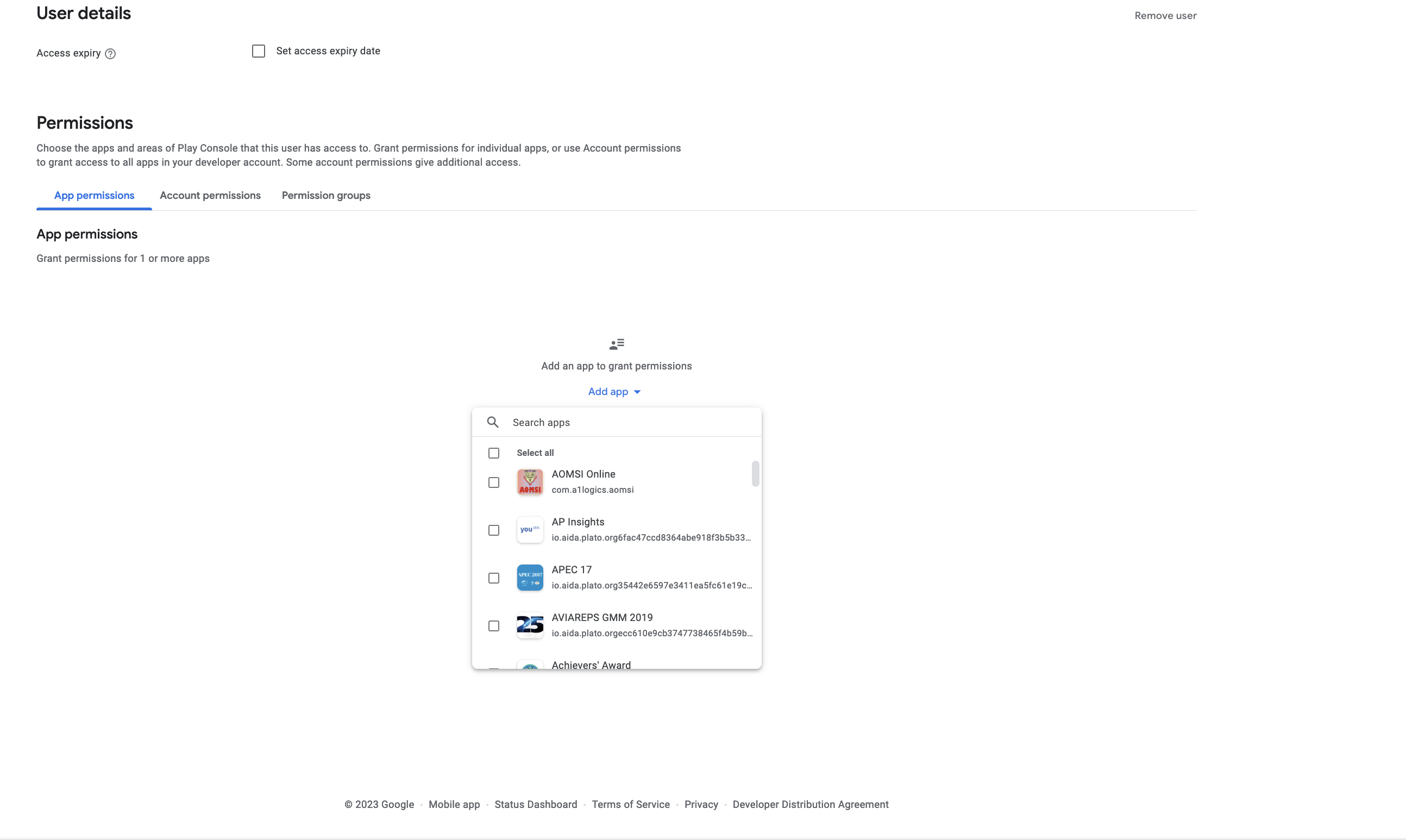Enable Set access expiry date checkbox
Image resolution: width=1406 pixels, height=840 pixels.
[x=259, y=52]
